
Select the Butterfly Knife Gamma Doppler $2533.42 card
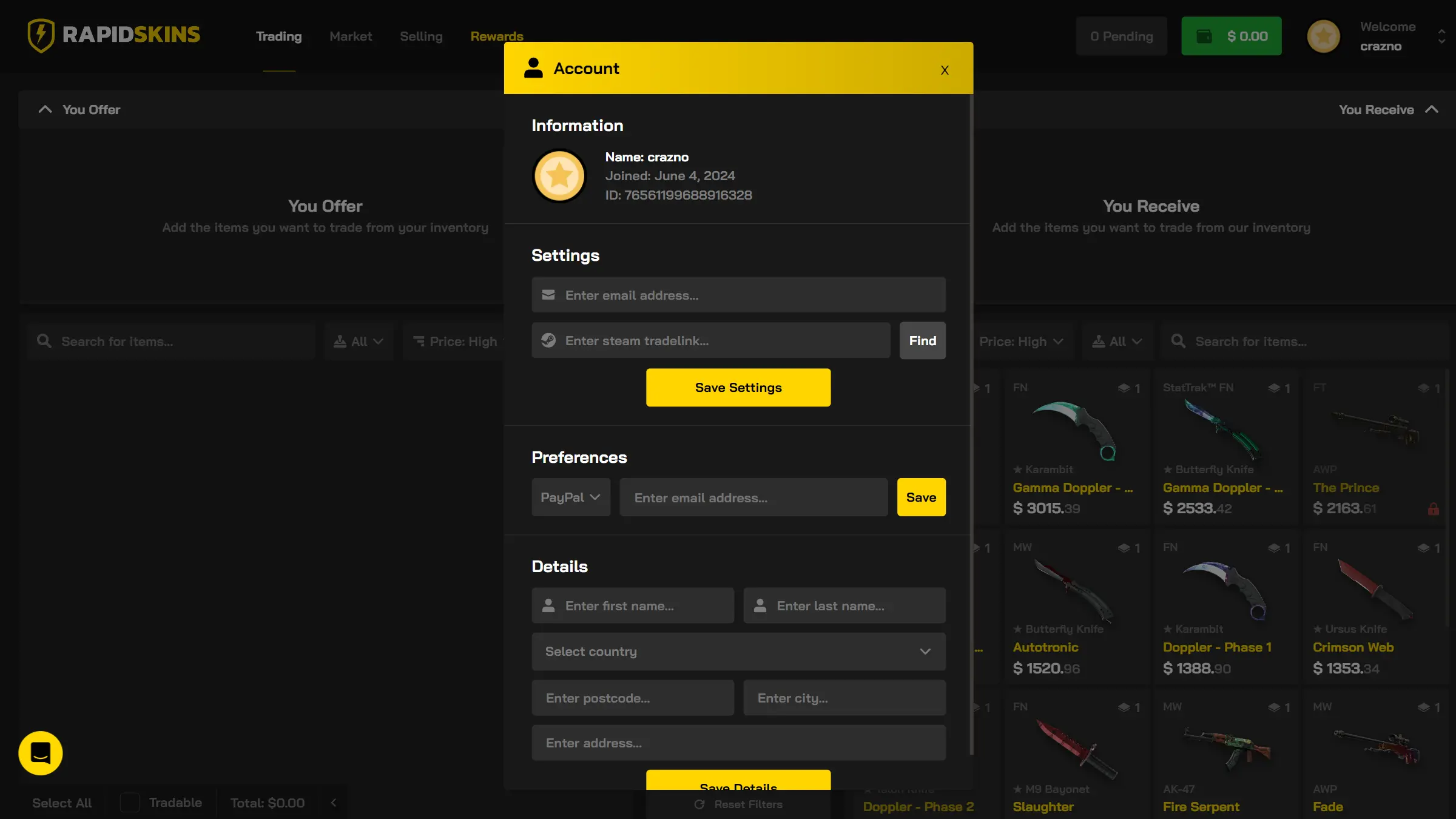click(x=1227, y=447)
